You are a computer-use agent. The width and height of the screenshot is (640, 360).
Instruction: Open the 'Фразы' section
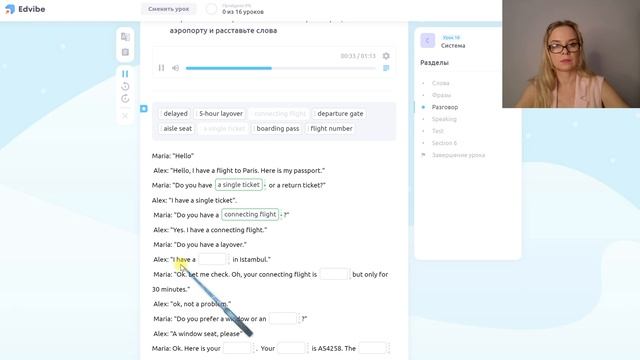point(441,95)
